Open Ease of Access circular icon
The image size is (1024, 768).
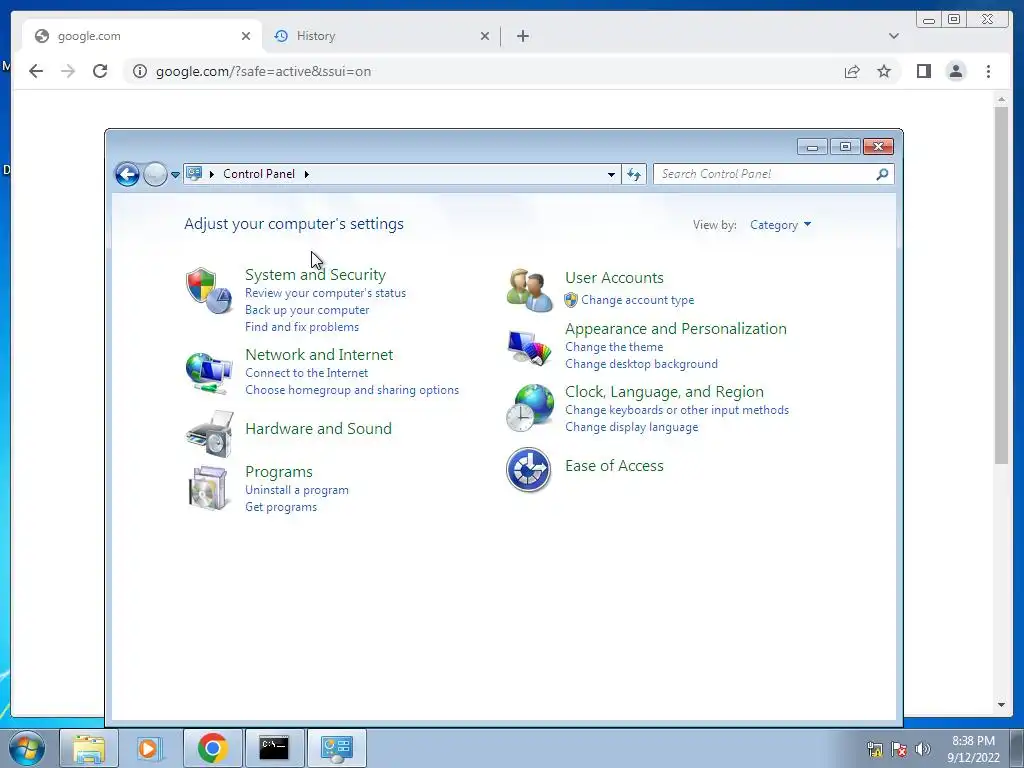click(528, 469)
